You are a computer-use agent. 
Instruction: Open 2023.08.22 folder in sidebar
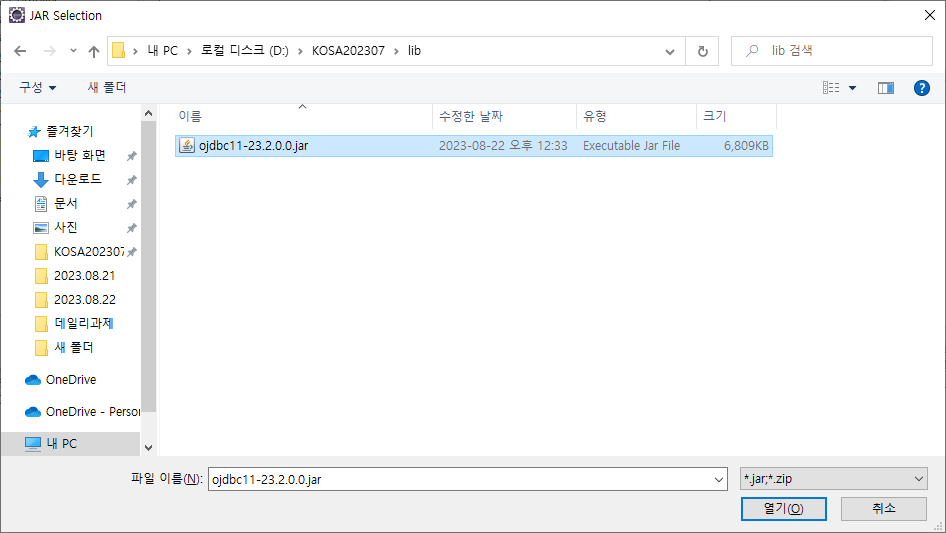point(84,299)
